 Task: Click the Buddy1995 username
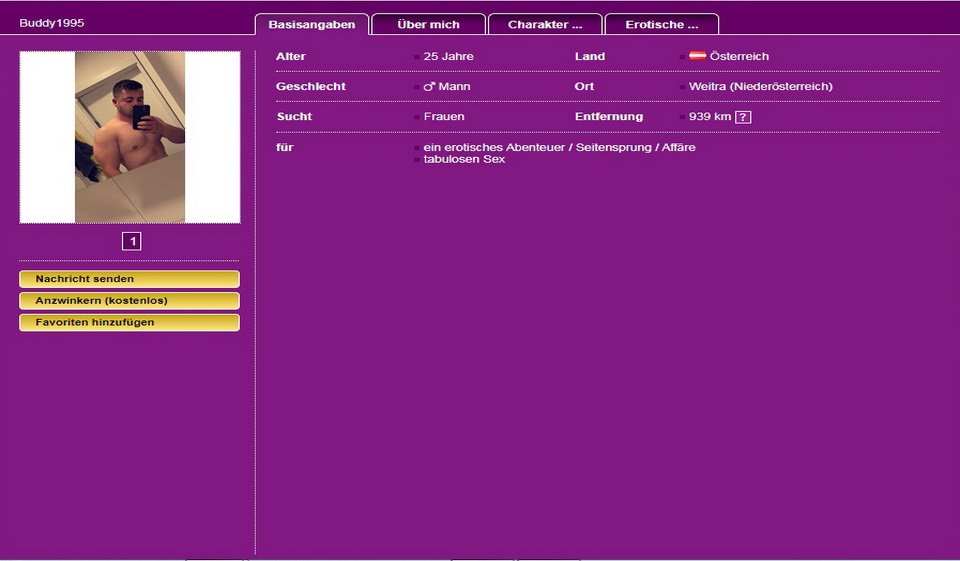52,22
